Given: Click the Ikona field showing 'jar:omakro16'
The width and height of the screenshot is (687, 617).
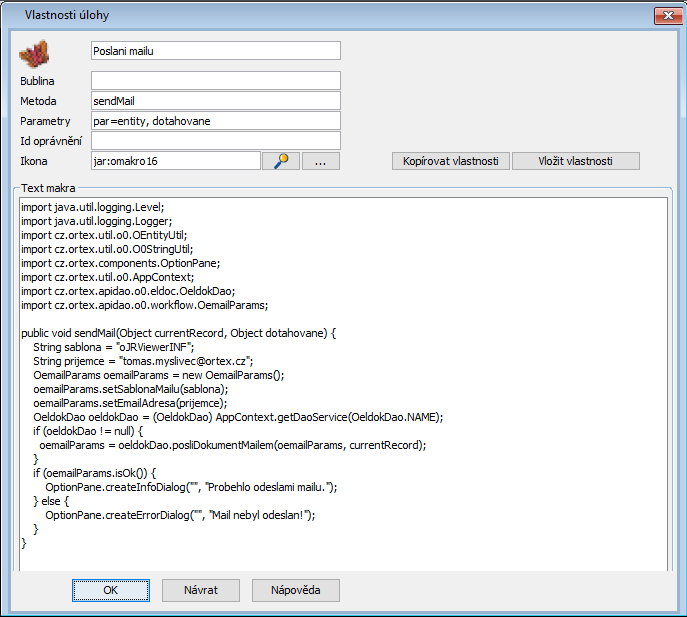Looking at the screenshot, I should point(175,161).
